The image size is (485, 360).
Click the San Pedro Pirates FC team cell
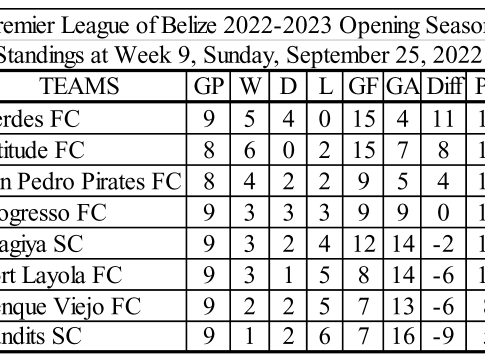93,181
